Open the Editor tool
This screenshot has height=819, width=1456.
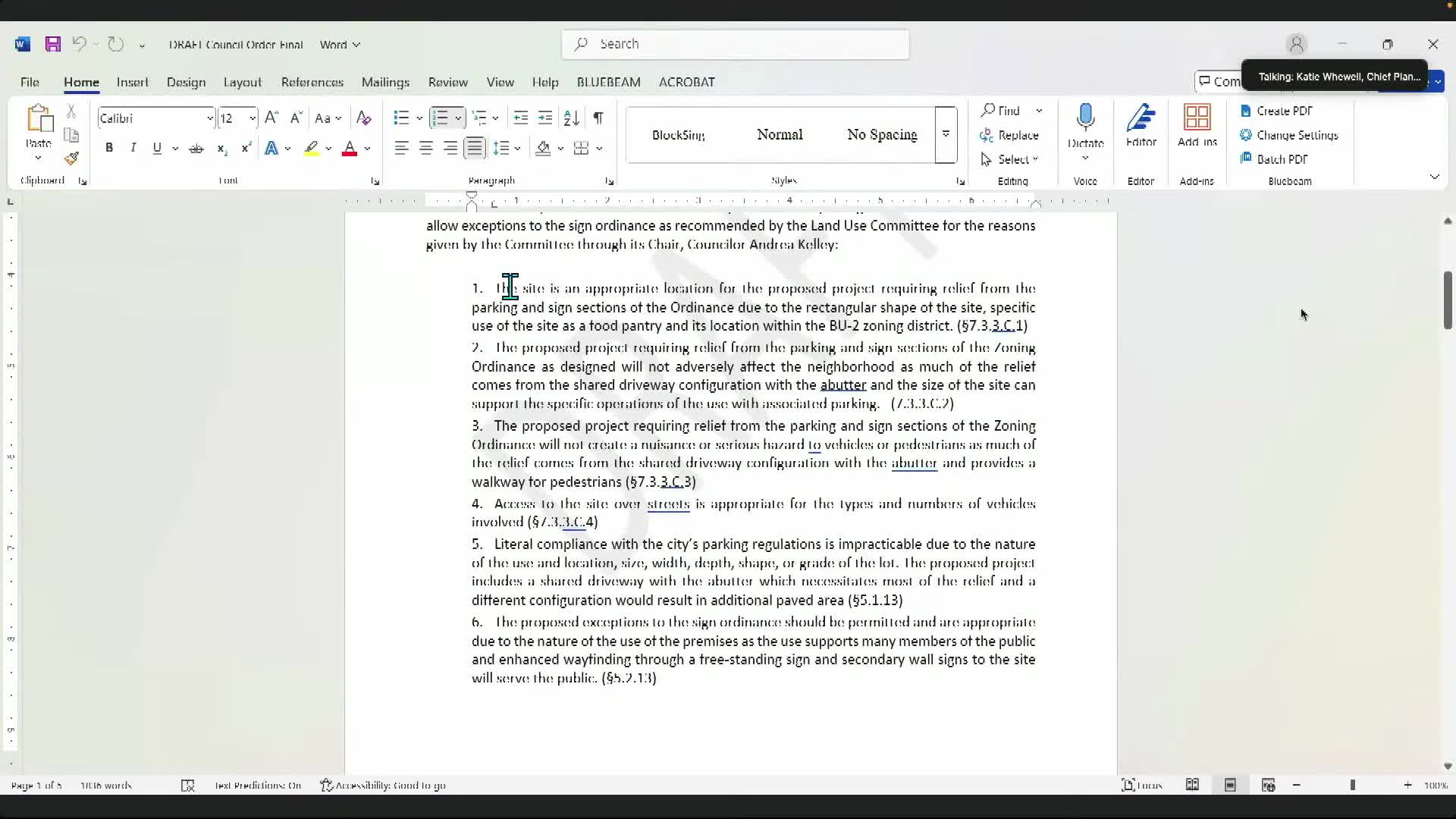point(1141,126)
